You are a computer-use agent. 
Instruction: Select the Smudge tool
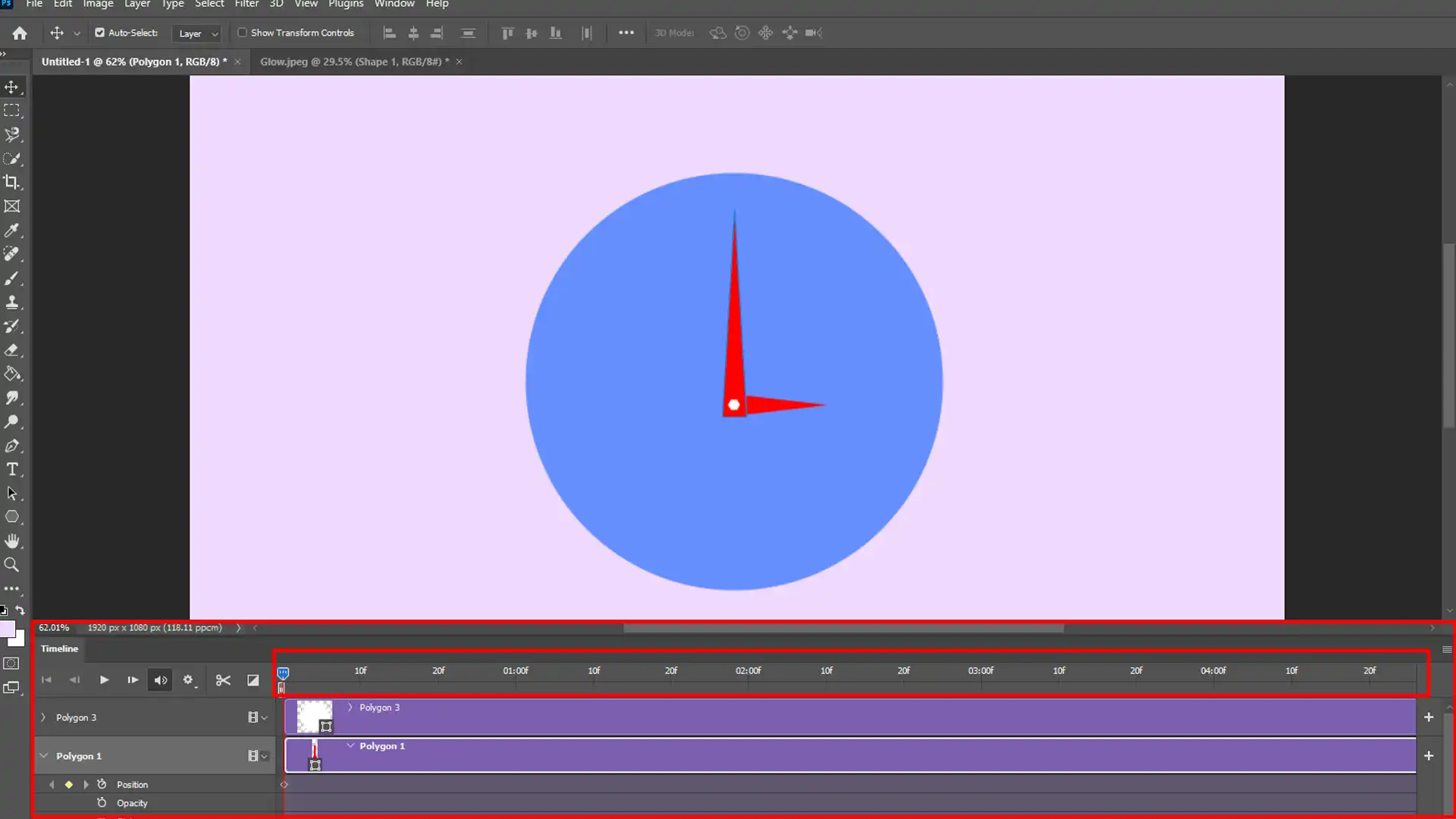12,397
